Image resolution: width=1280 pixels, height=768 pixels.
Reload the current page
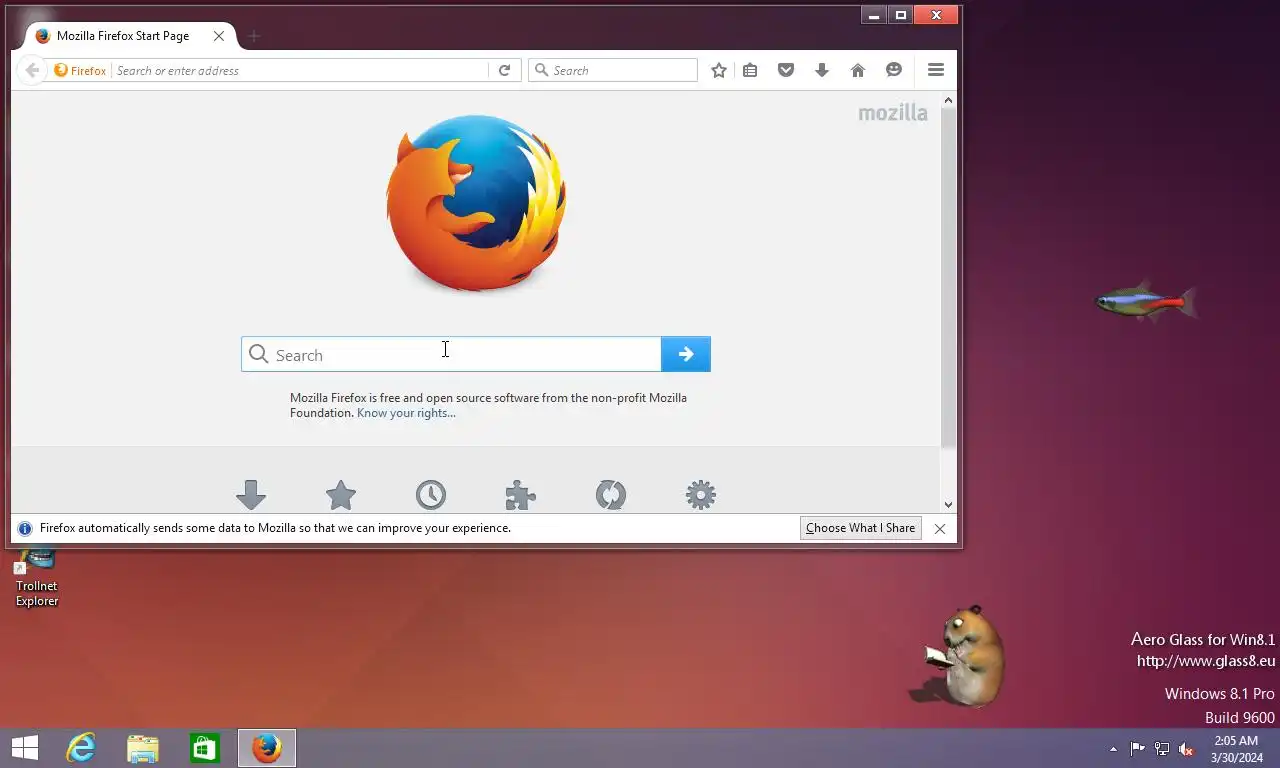505,70
